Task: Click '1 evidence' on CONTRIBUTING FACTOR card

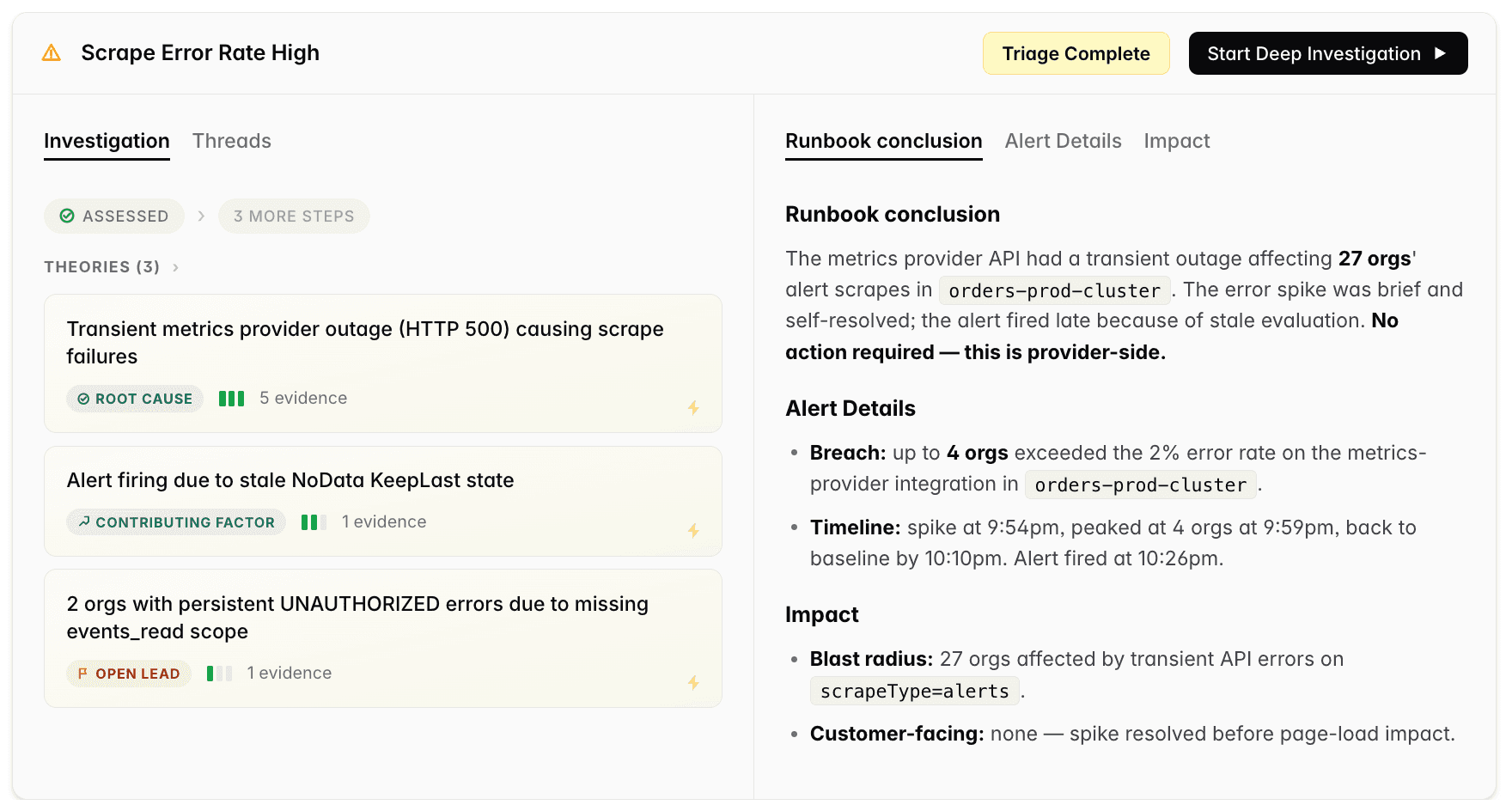Action: click(x=384, y=521)
